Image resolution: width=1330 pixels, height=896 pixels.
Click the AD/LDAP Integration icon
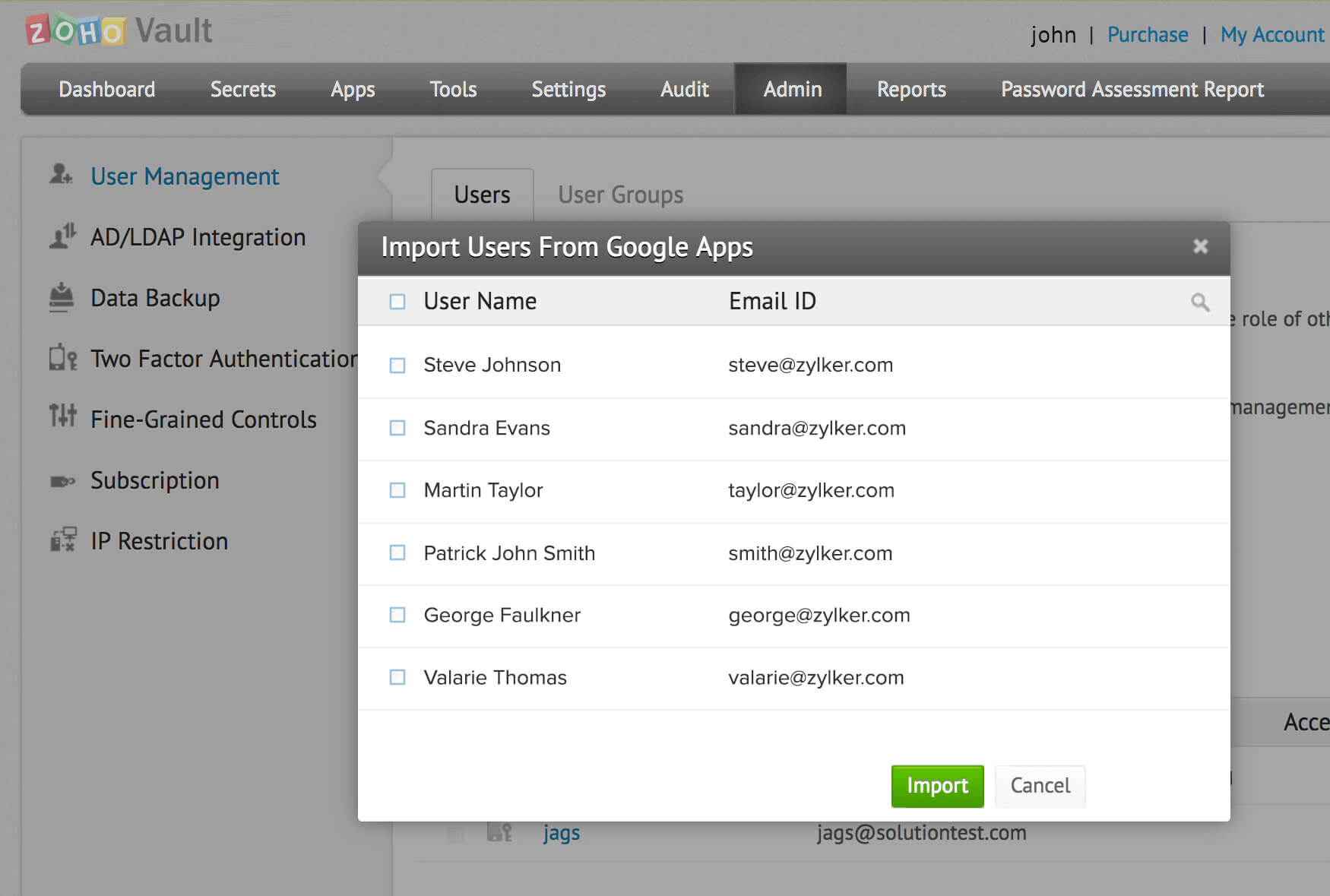pos(62,236)
